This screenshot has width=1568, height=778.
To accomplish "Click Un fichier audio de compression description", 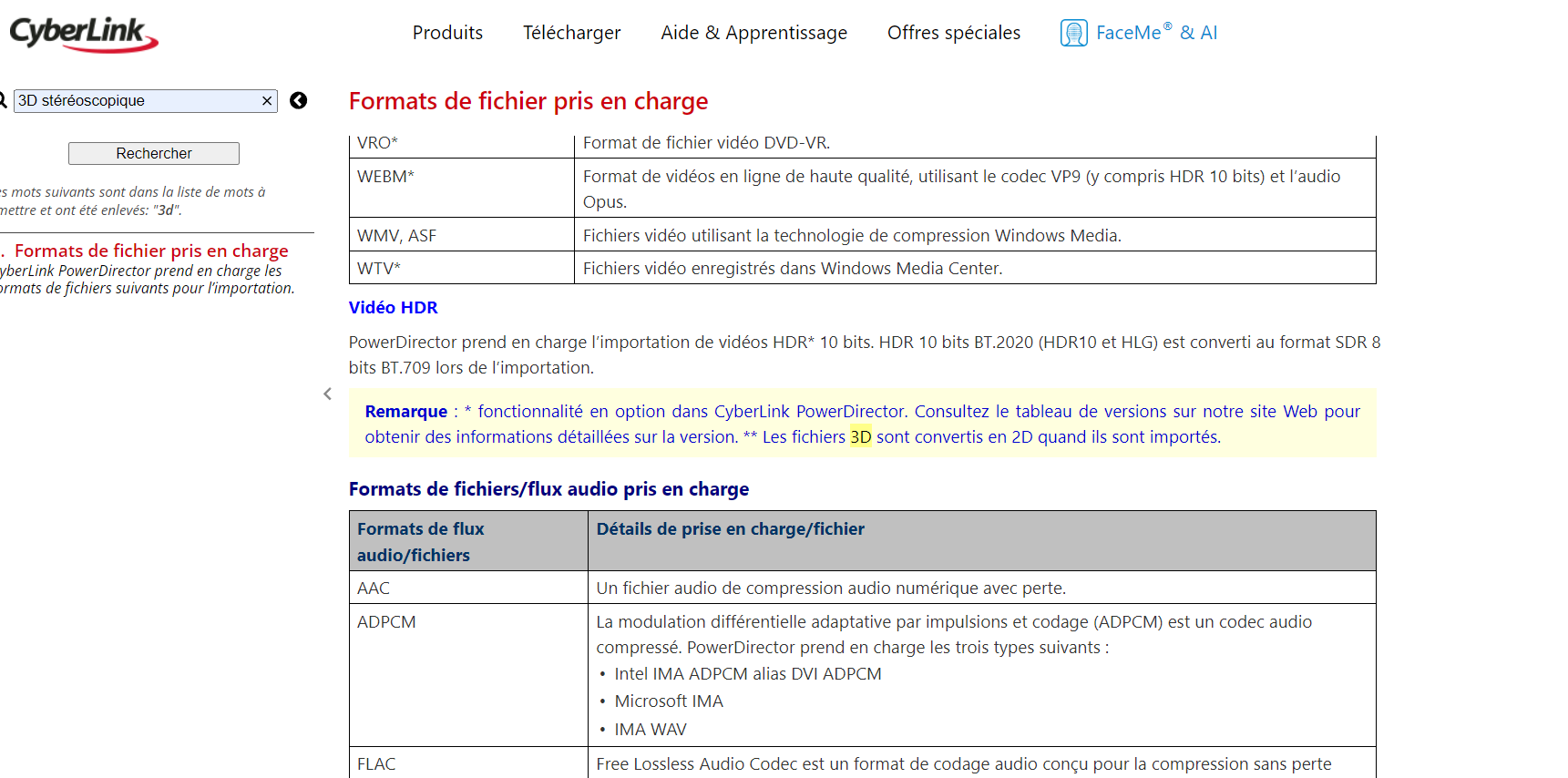I will (831, 589).
